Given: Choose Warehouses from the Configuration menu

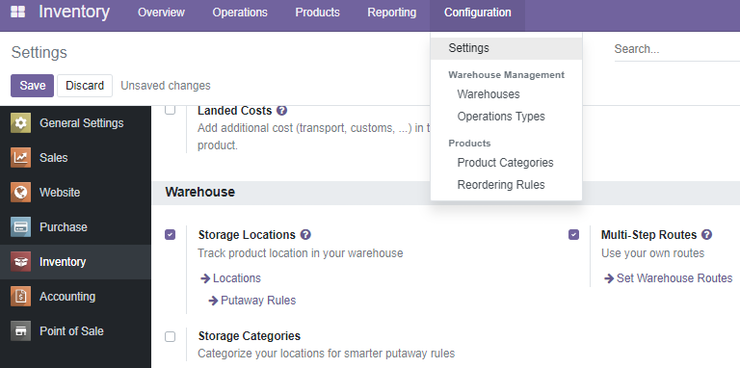Looking at the screenshot, I should [488, 94].
